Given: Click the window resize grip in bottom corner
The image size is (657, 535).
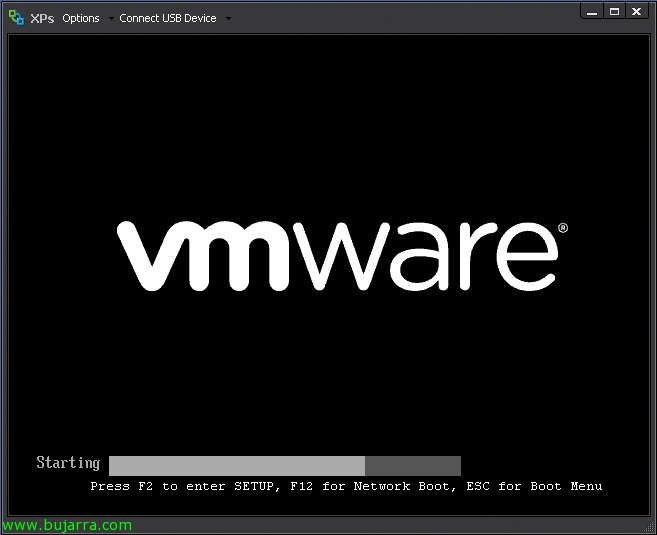Looking at the screenshot, I should (649, 527).
